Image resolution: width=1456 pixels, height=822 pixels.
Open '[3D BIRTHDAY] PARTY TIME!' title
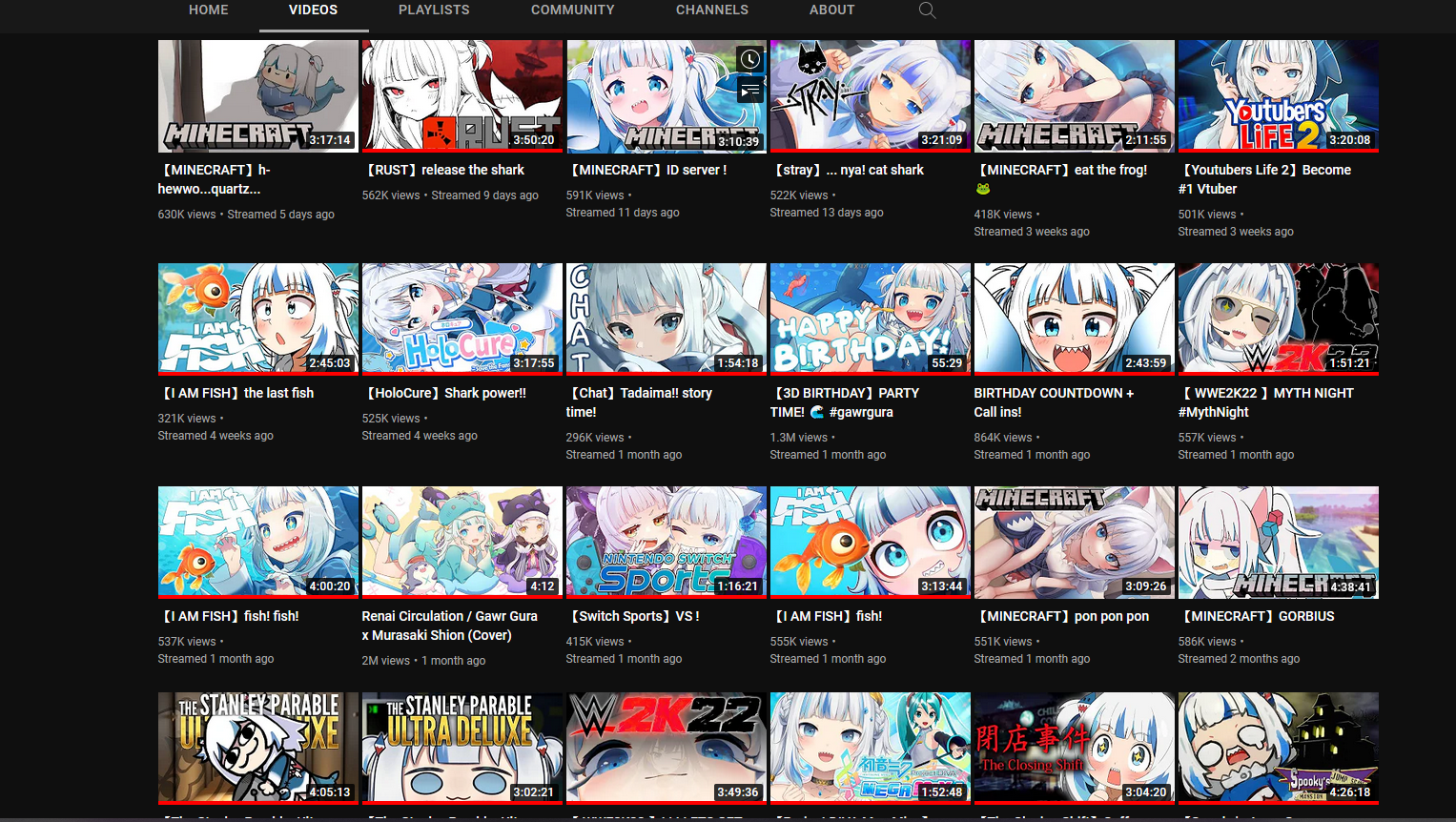tap(845, 402)
